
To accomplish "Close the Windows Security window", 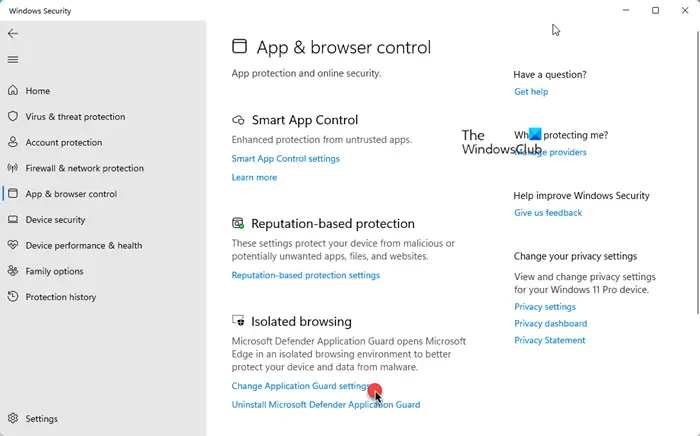I will pos(685,10).
